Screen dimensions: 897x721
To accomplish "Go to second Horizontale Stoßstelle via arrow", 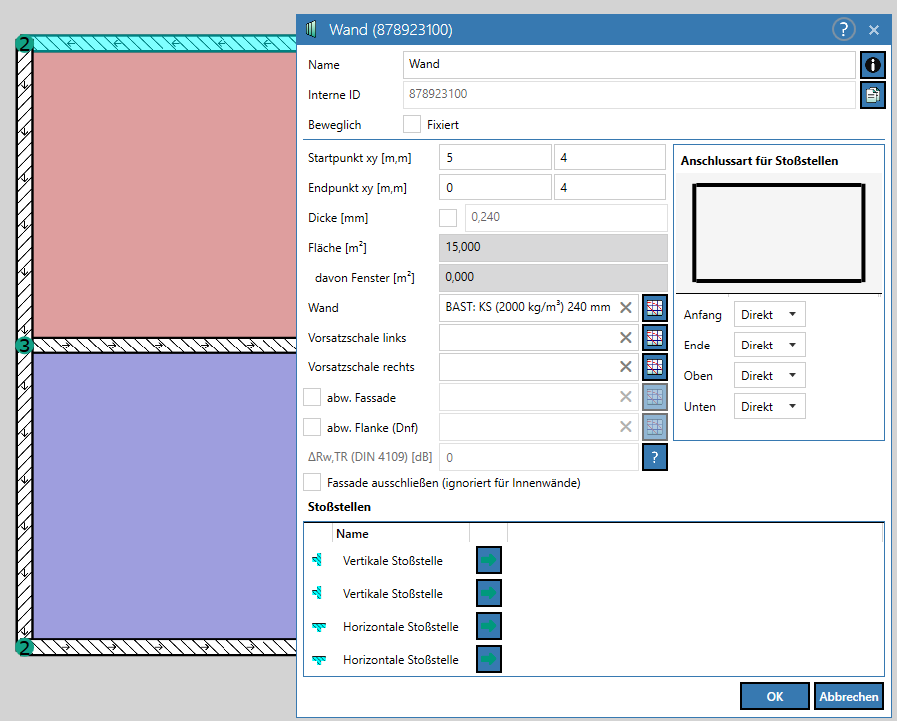I will [x=489, y=659].
